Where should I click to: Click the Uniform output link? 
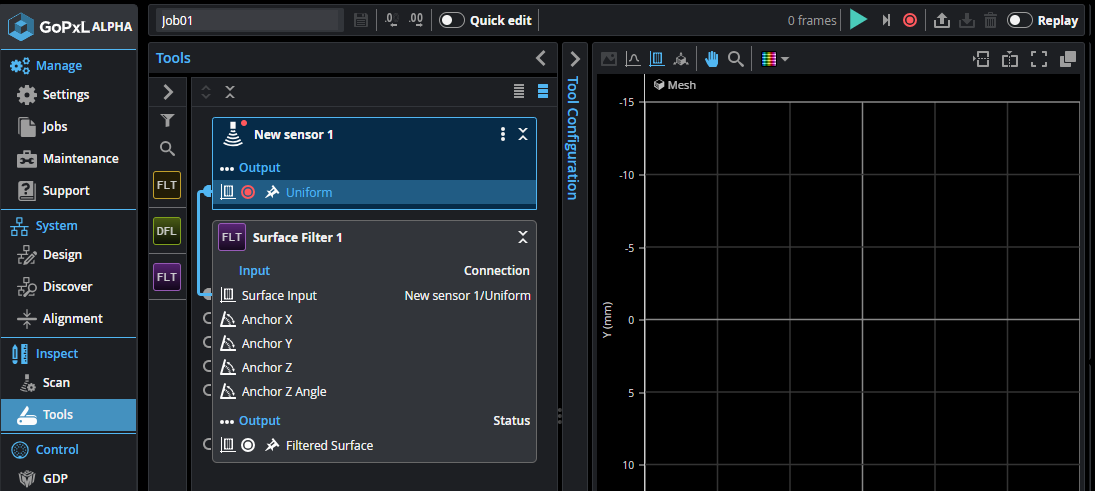(309, 192)
